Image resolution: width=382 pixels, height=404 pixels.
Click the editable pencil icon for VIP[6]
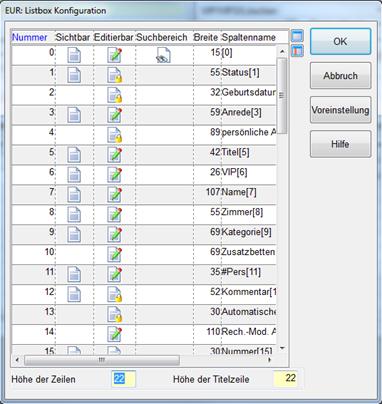pos(114,175)
